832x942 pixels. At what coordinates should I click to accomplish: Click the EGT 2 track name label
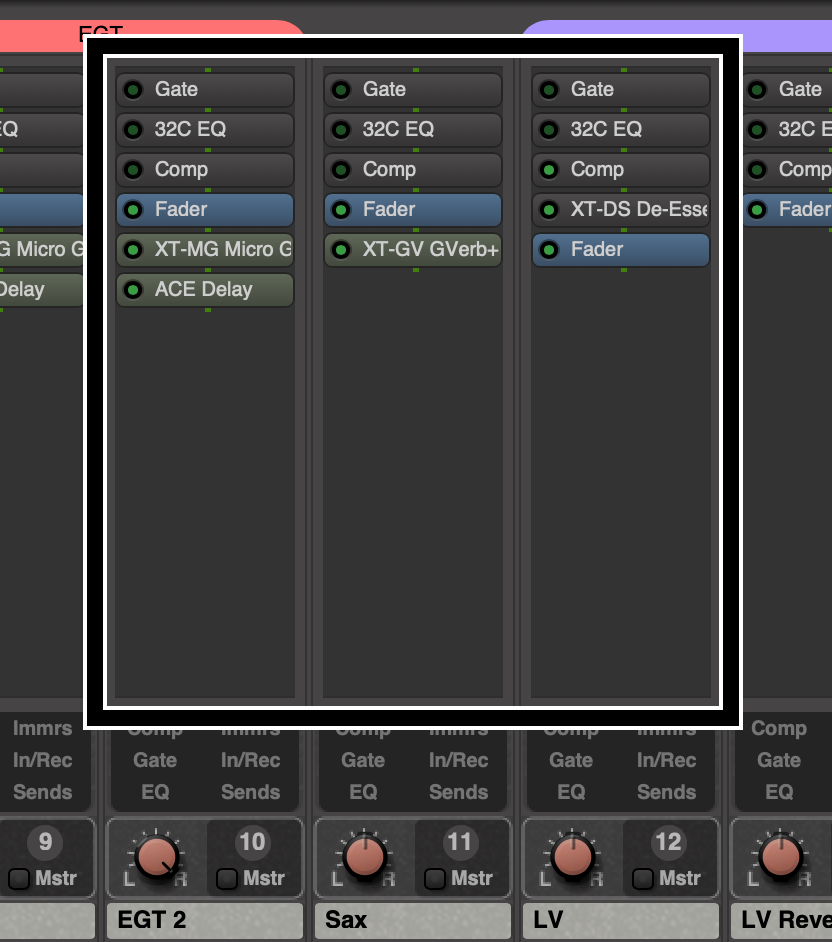click(205, 920)
